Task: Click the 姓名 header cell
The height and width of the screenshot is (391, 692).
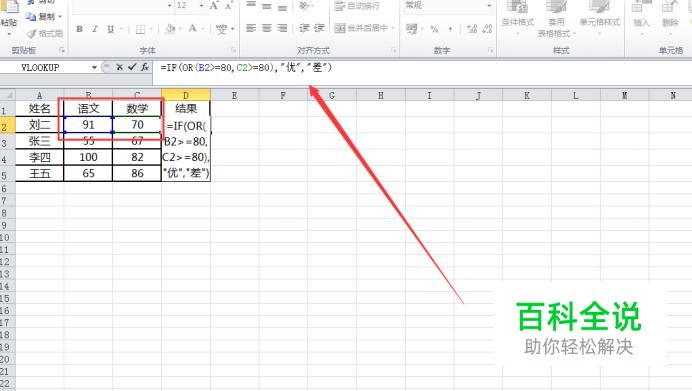Action: (x=40, y=109)
